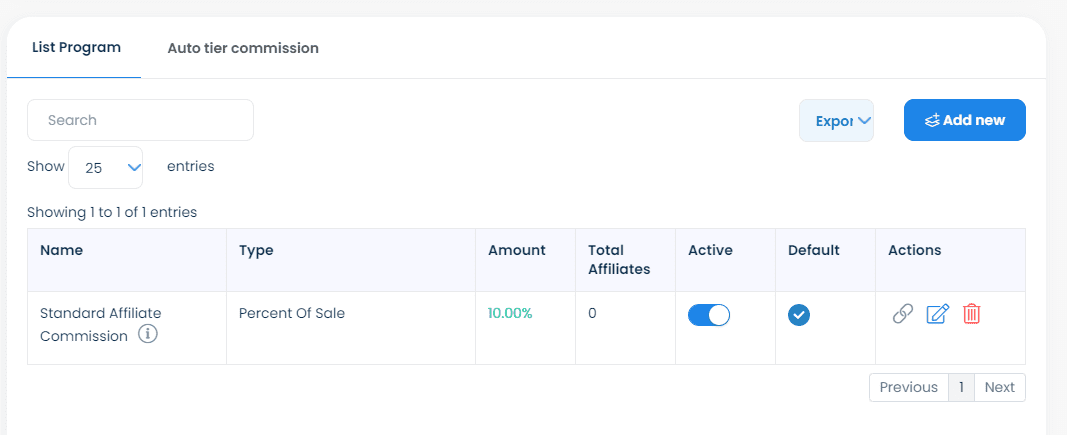Click the Default blue checkmark icon

[799, 315]
